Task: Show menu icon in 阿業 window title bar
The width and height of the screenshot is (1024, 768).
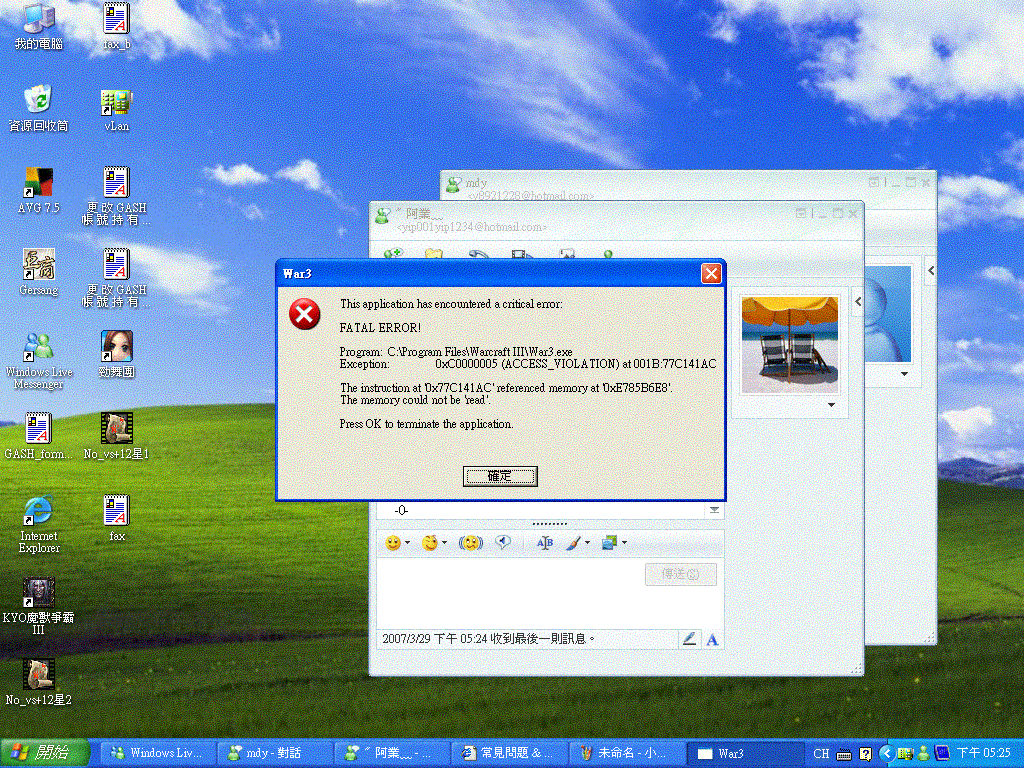Action: 801,214
